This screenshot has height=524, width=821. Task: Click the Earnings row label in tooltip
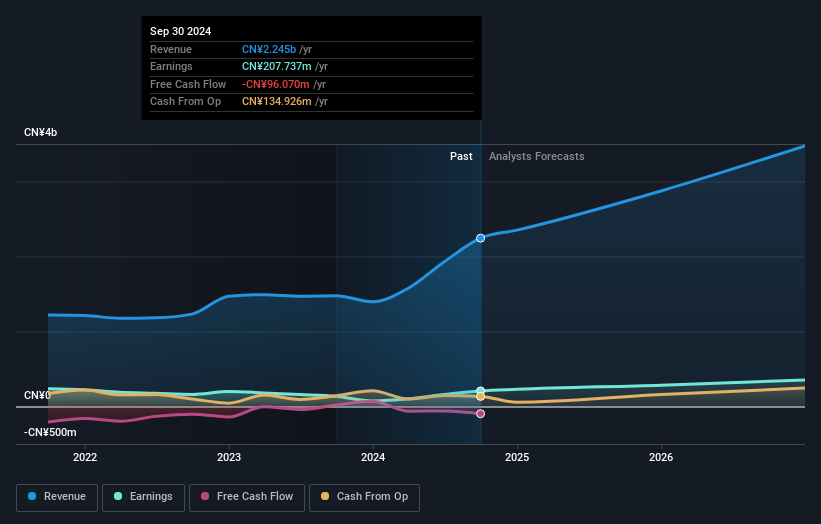point(171,66)
